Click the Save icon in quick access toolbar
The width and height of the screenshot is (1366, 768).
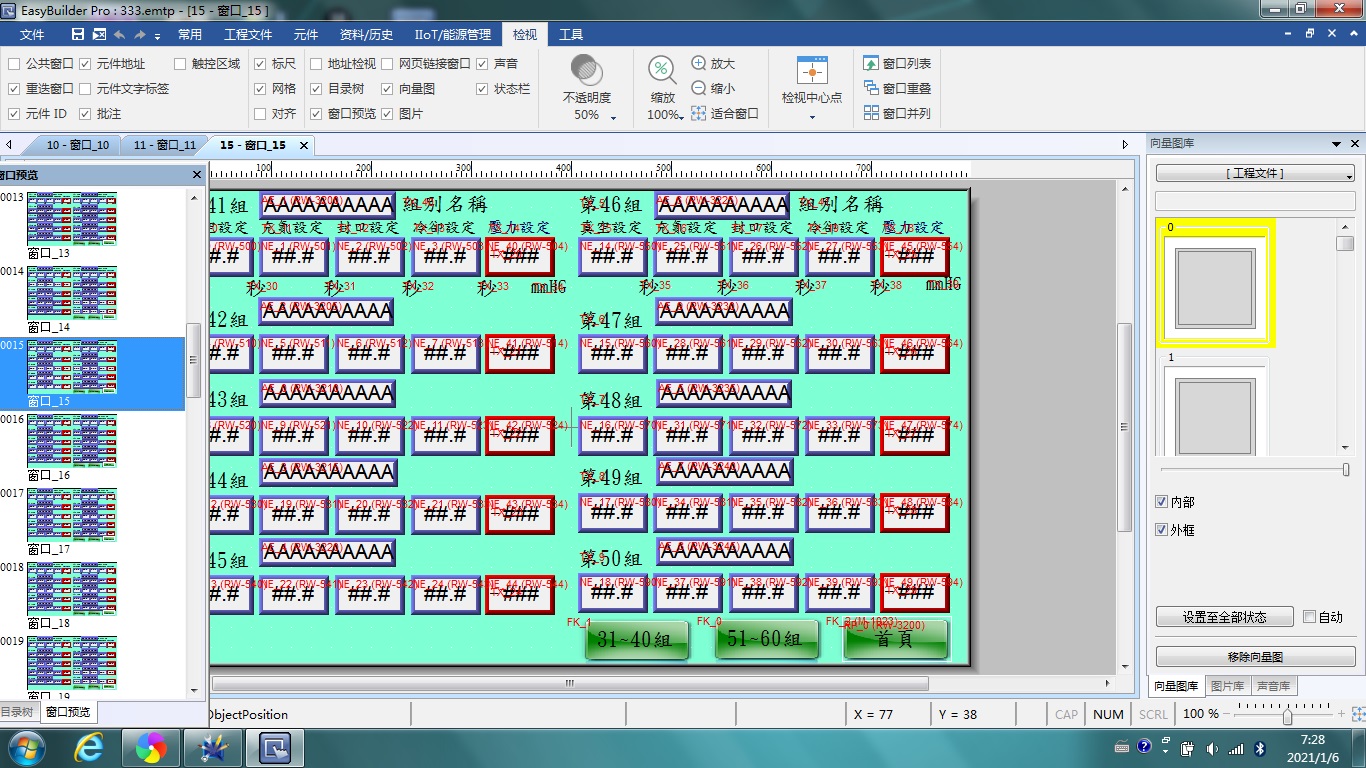click(x=78, y=34)
